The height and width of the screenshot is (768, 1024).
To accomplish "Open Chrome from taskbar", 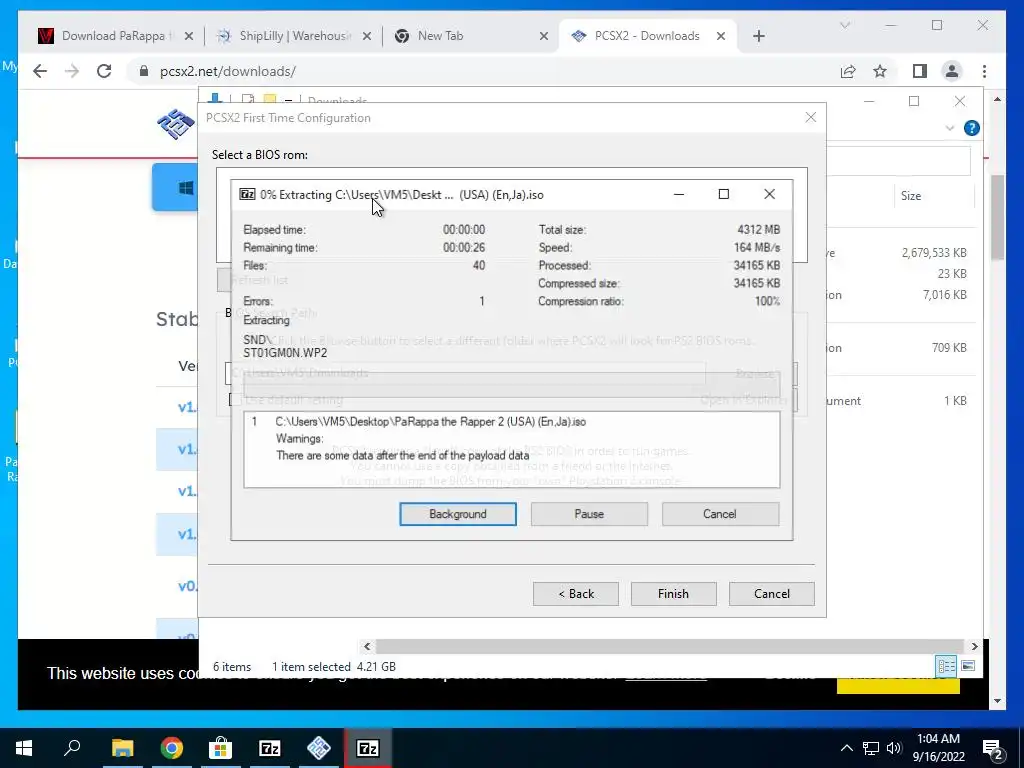I will [x=171, y=748].
